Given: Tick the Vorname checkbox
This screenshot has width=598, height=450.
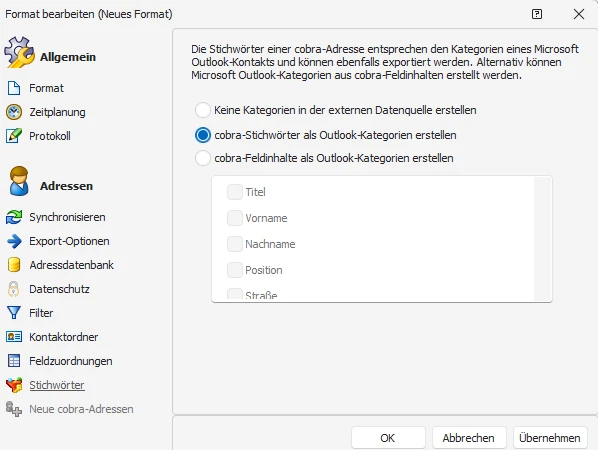Looking at the screenshot, I should (235, 218).
